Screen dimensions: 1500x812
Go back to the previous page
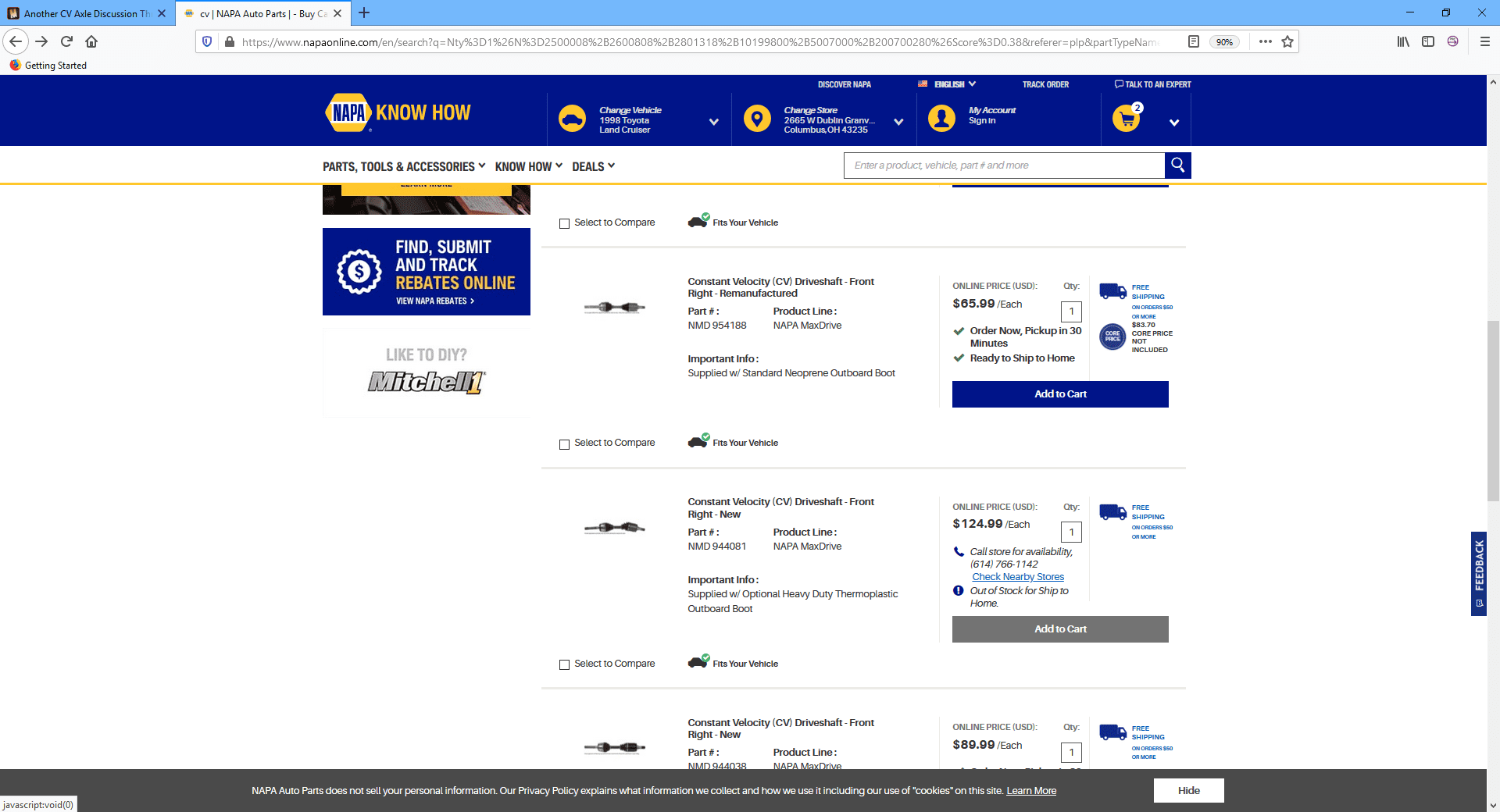click(x=16, y=41)
